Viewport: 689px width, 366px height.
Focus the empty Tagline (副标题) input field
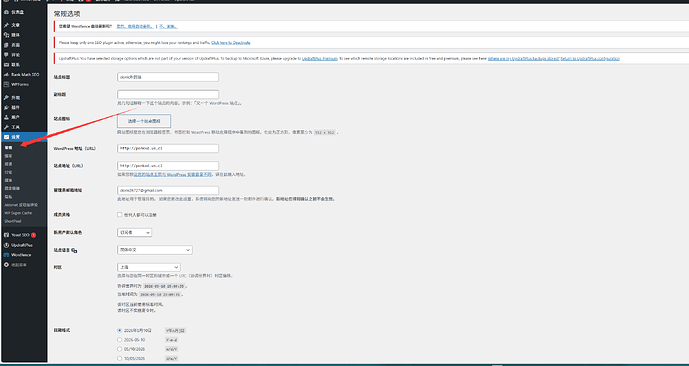click(168, 94)
